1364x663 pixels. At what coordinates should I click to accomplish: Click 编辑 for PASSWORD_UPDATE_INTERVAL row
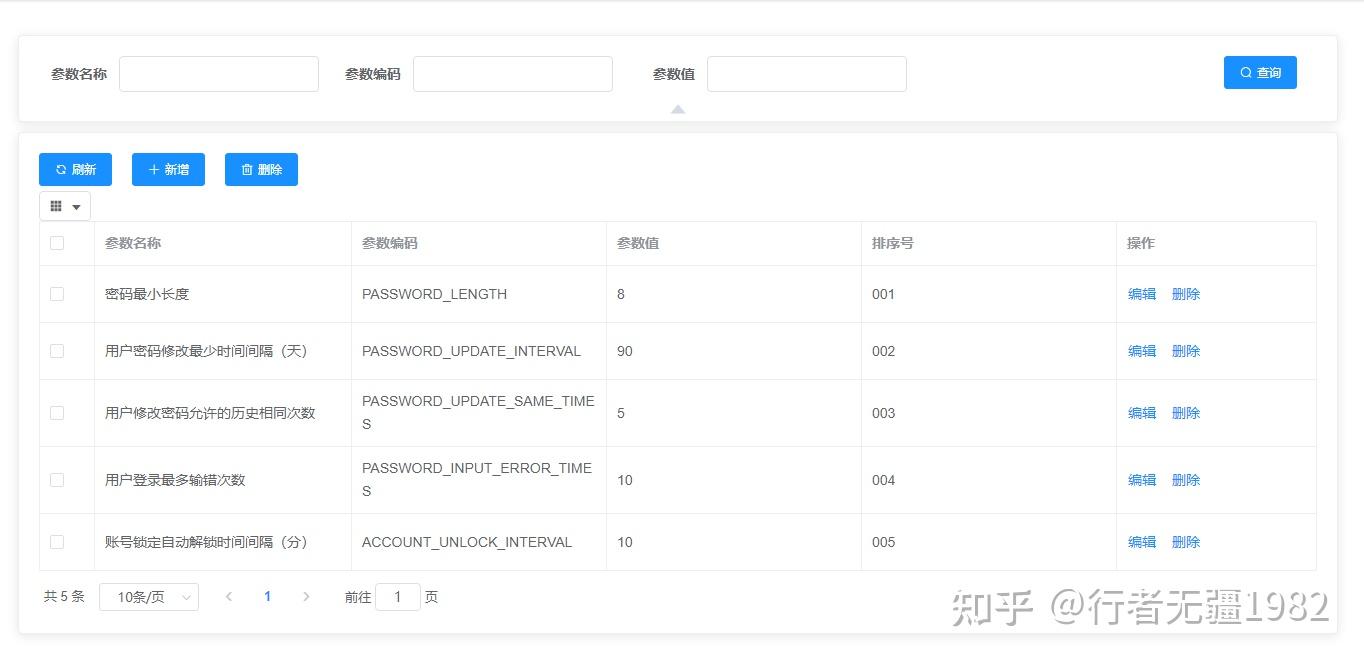[1142, 351]
